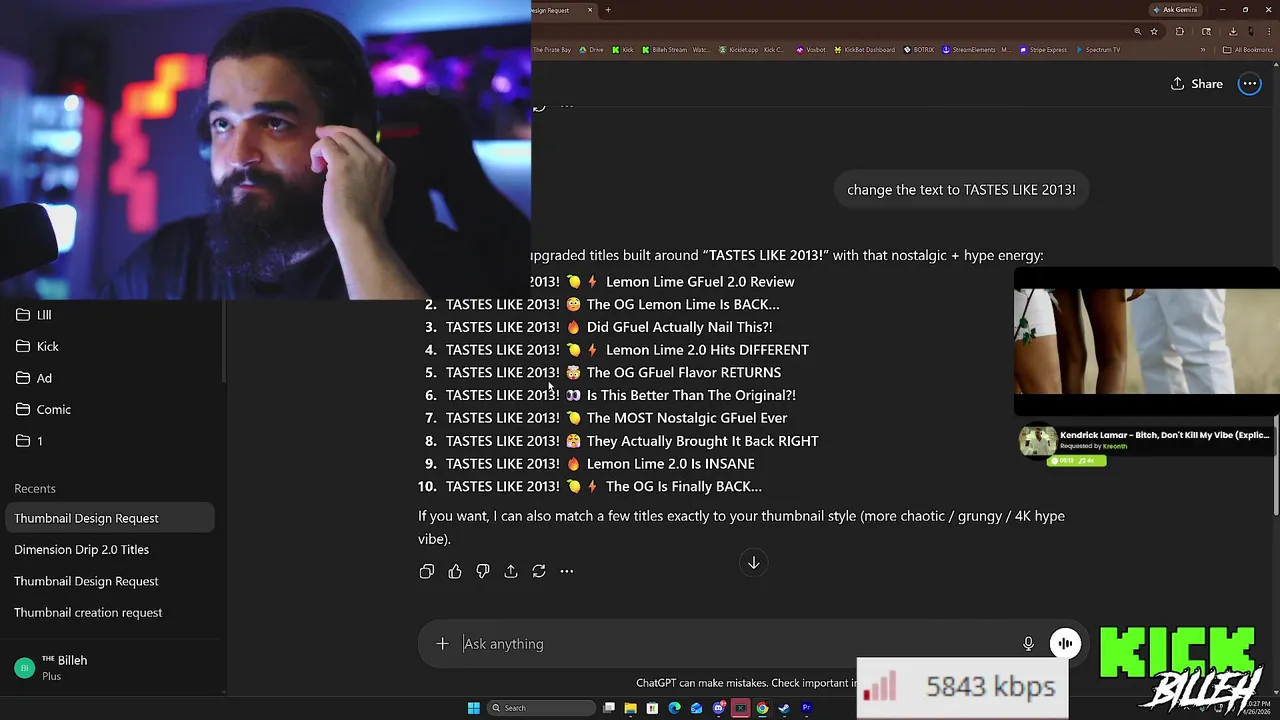Open File Explorer from the taskbar

coord(630,708)
